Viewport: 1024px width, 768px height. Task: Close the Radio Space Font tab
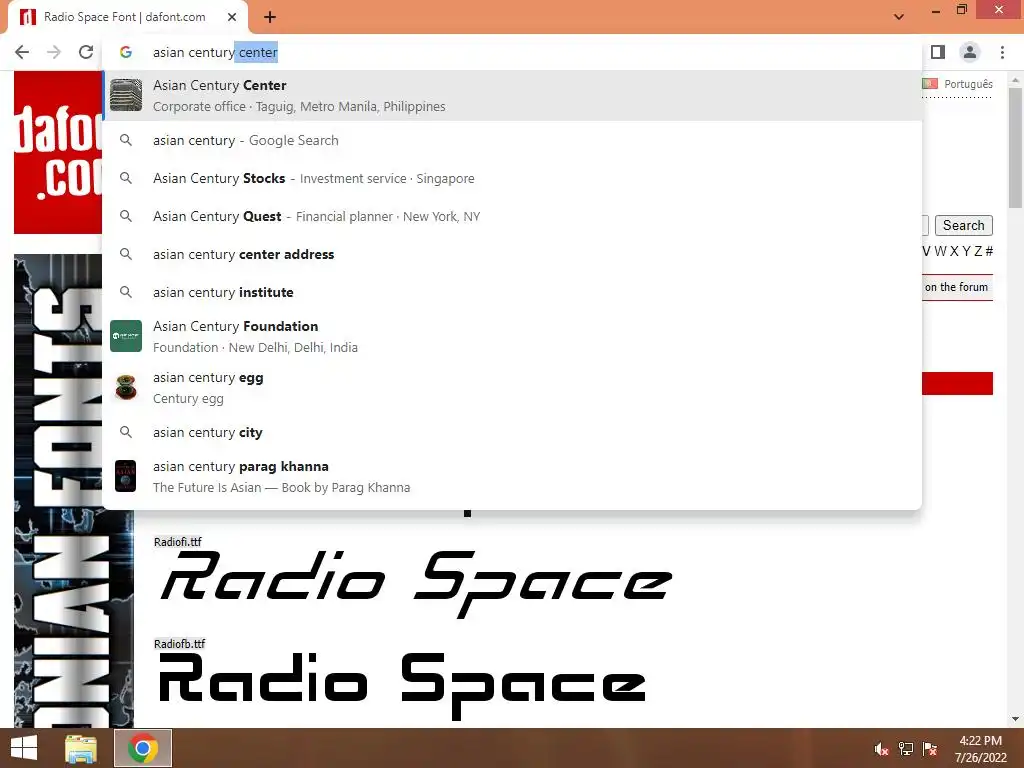pos(232,17)
